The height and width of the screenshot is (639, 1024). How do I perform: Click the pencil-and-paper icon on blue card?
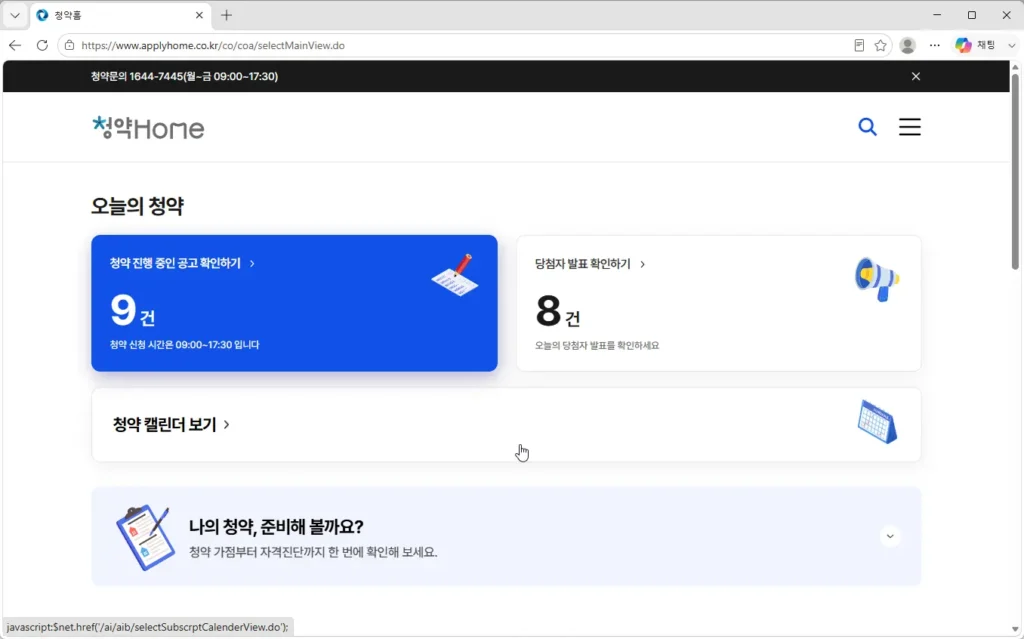[455, 275]
